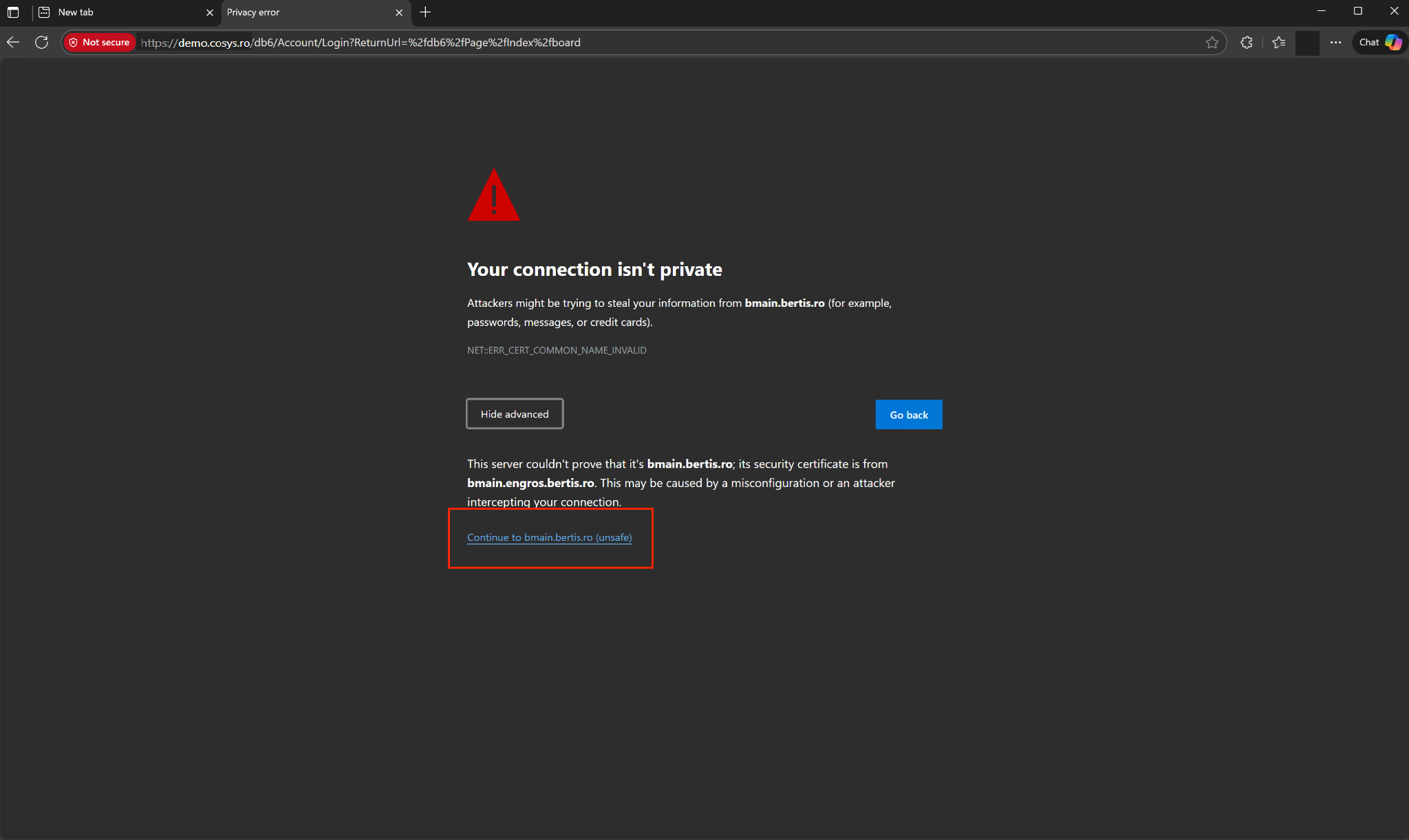This screenshot has width=1409, height=840.
Task: Click the NET::ERR_CERT_COMMON_NAME_INVALID error code
Action: [x=557, y=350]
